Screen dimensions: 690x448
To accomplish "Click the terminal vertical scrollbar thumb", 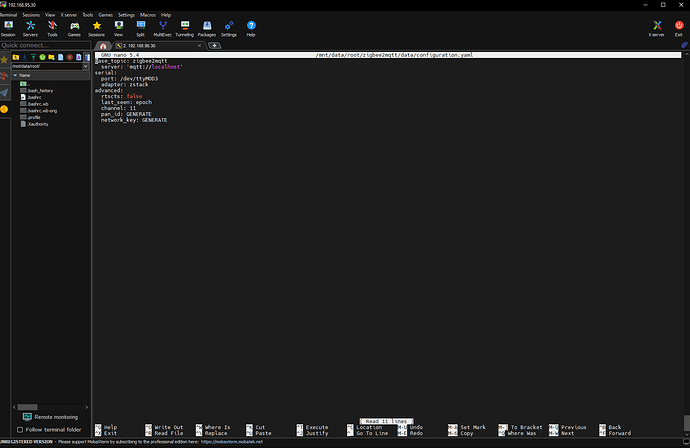I will click(686, 423).
